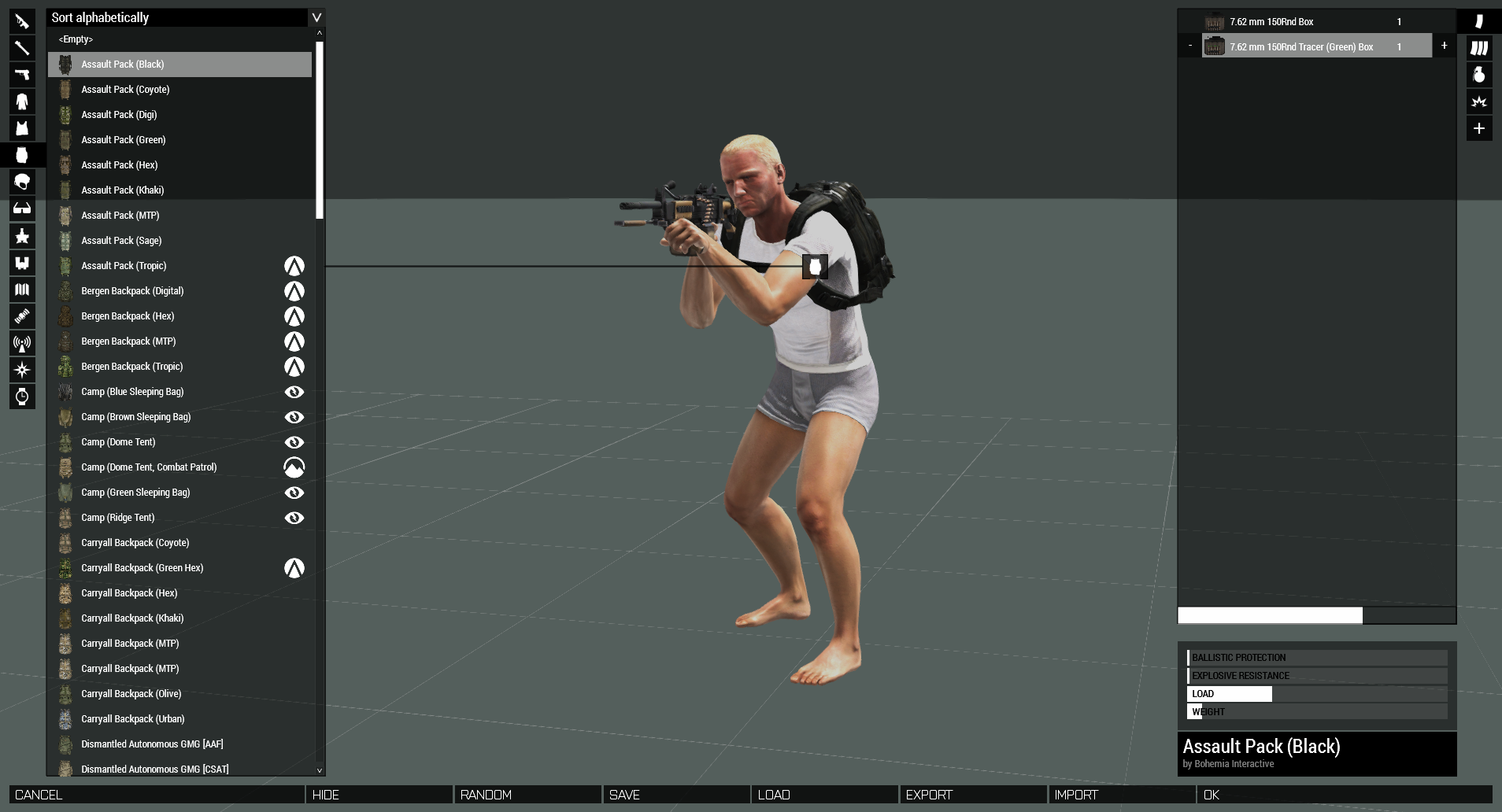Select Dismantled Autonomous GMG [AAF]
The height and width of the screenshot is (812, 1502).
(x=179, y=744)
